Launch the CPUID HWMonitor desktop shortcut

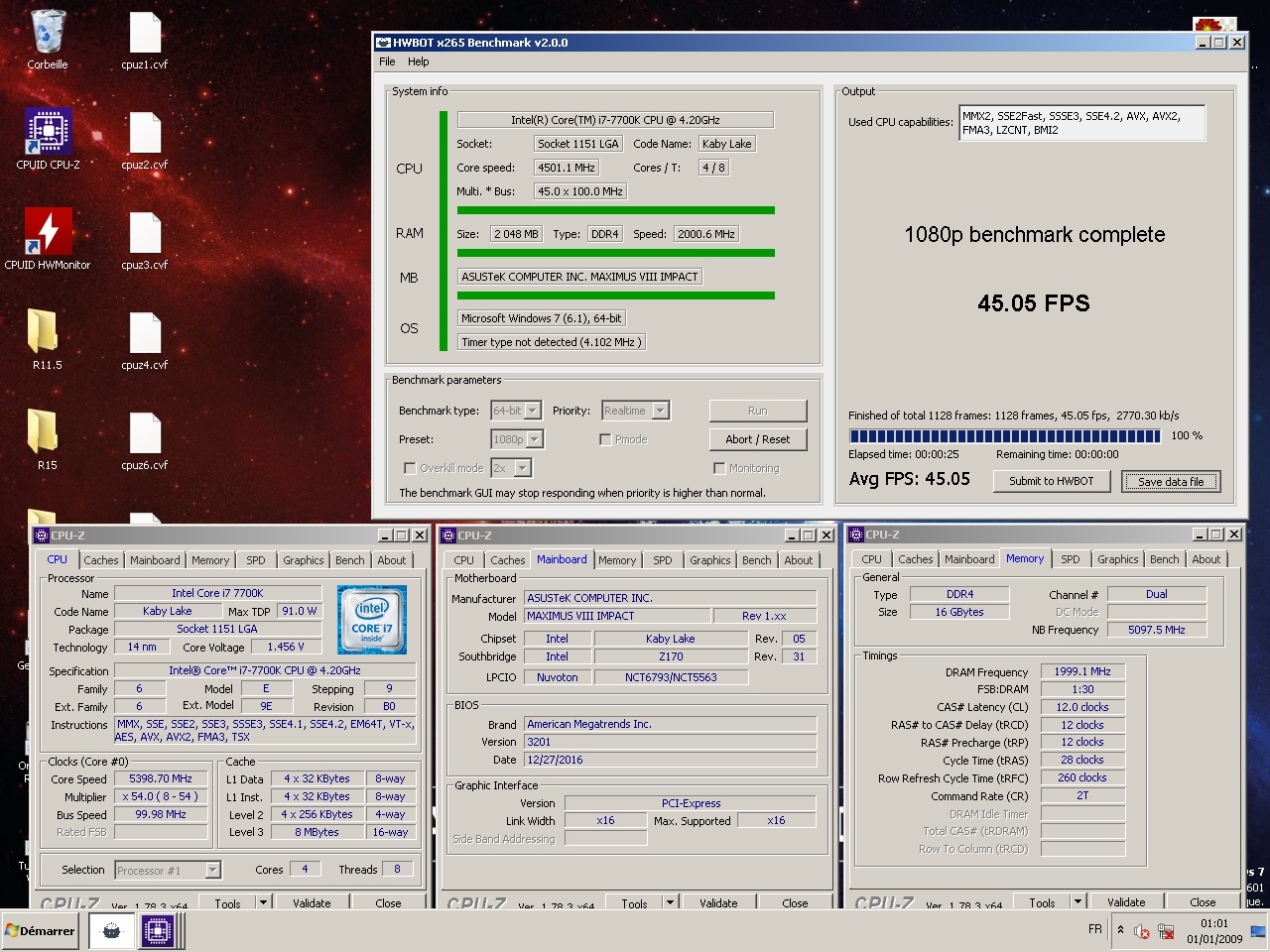[x=48, y=232]
